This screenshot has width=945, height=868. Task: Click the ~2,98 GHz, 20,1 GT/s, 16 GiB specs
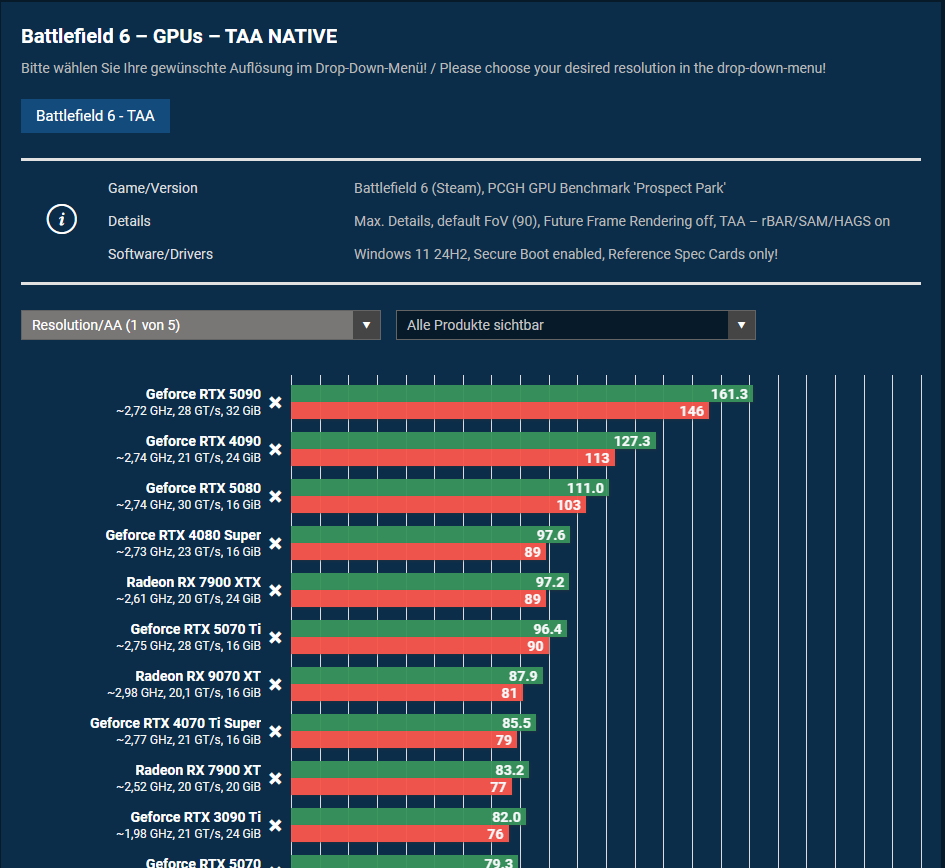coord(184,693)
